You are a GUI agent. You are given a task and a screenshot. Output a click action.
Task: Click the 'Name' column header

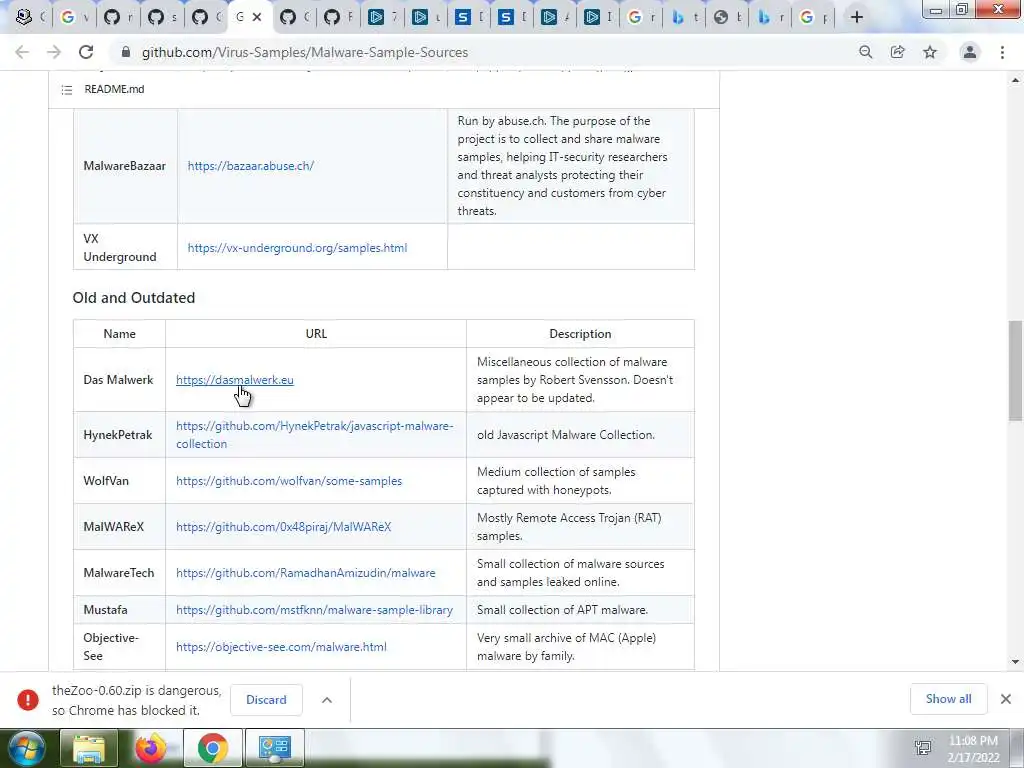tap(120, 334)
